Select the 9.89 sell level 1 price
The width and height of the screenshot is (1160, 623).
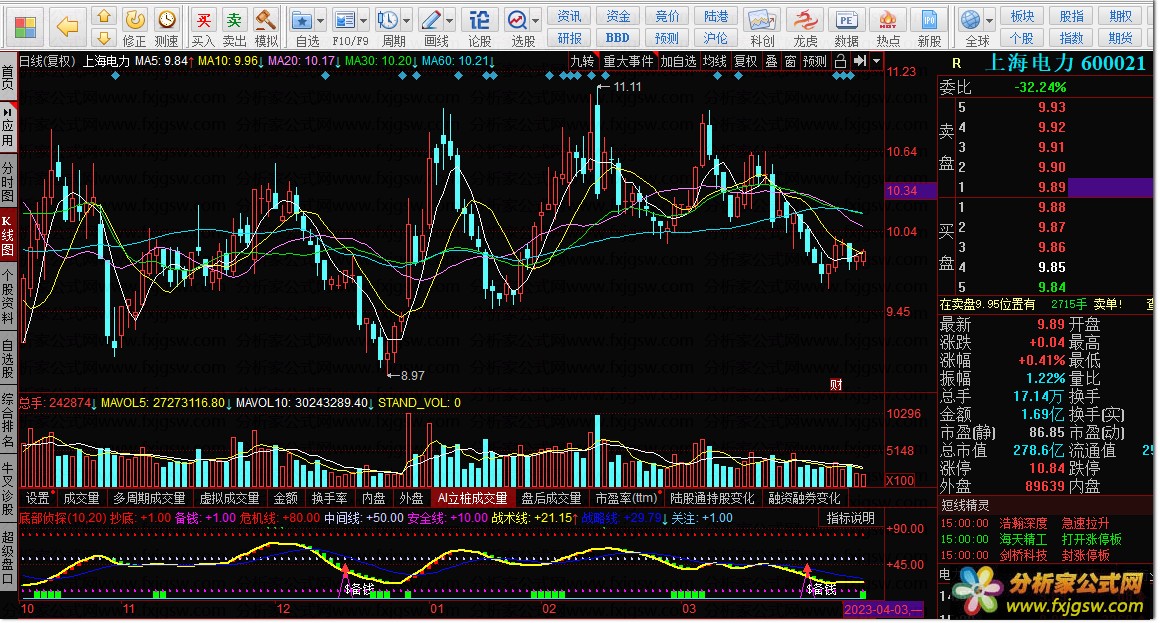[x=1051, y=187]
